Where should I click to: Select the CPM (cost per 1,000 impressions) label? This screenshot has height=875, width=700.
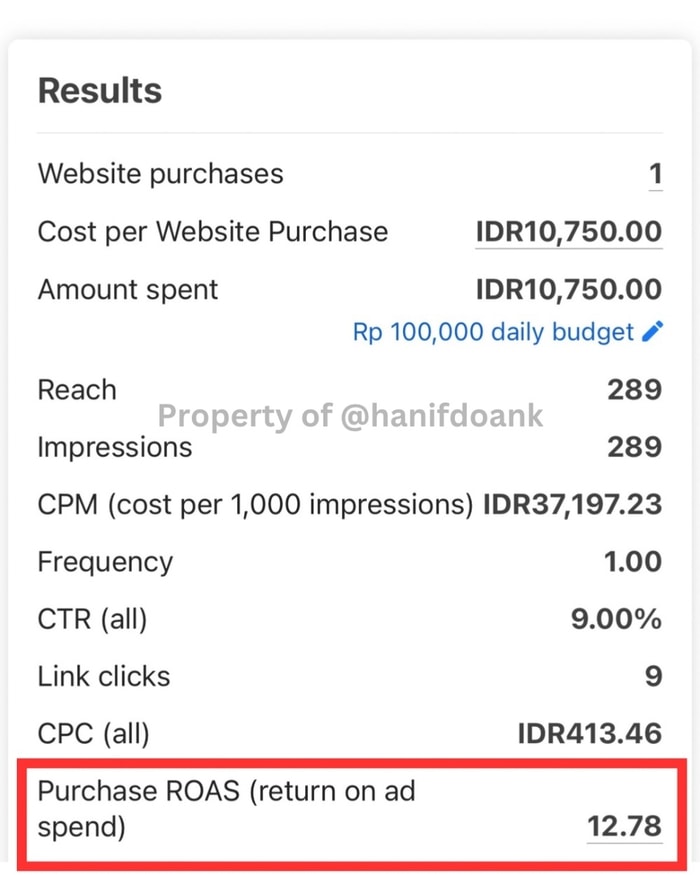point(255,504)
